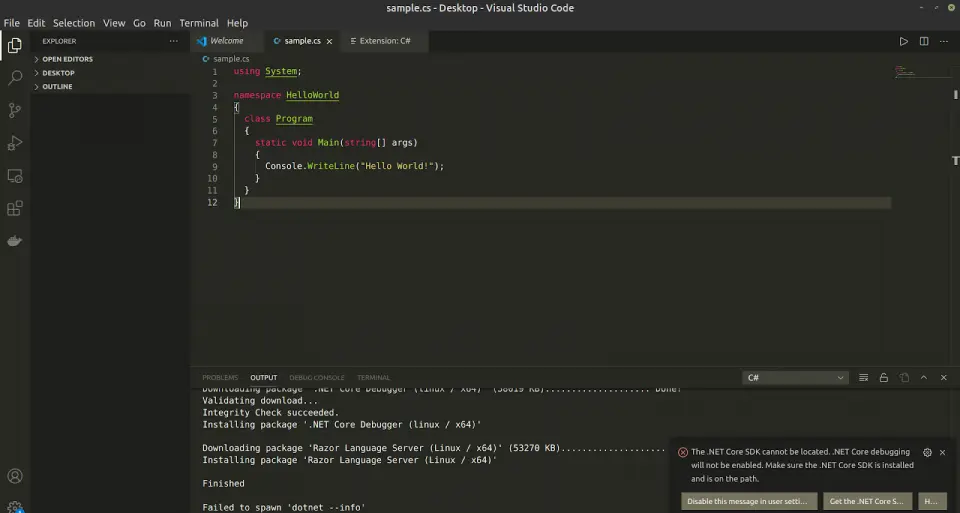Expand the Open Editors section
960x513 pixels.
(67, 59)
